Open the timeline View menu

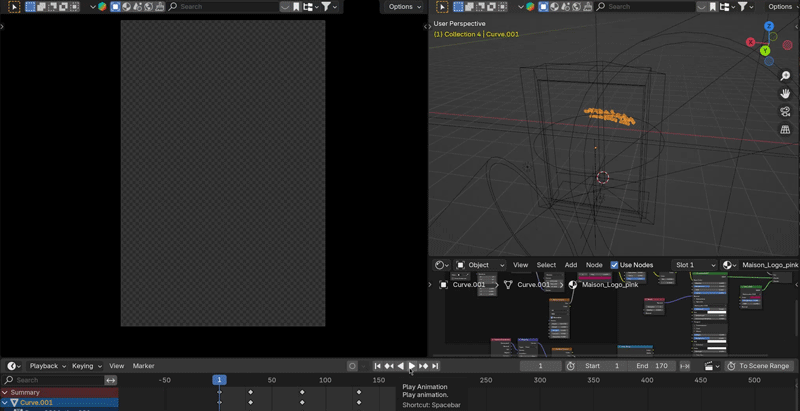coord(116,366)
